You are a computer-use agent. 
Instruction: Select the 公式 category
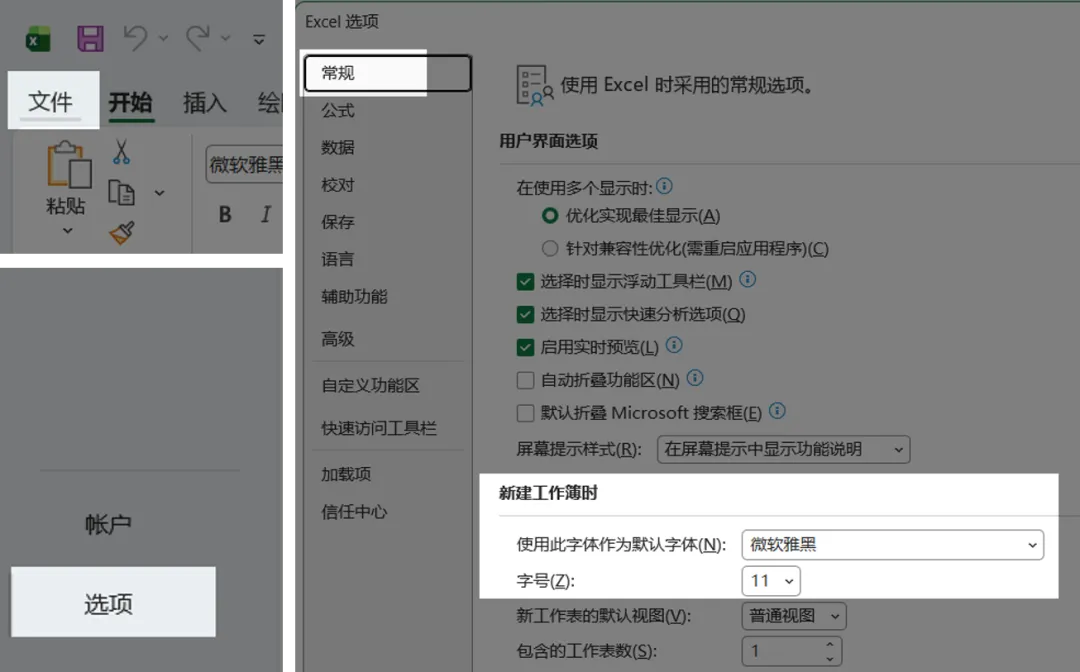click(x=338, y=110)
